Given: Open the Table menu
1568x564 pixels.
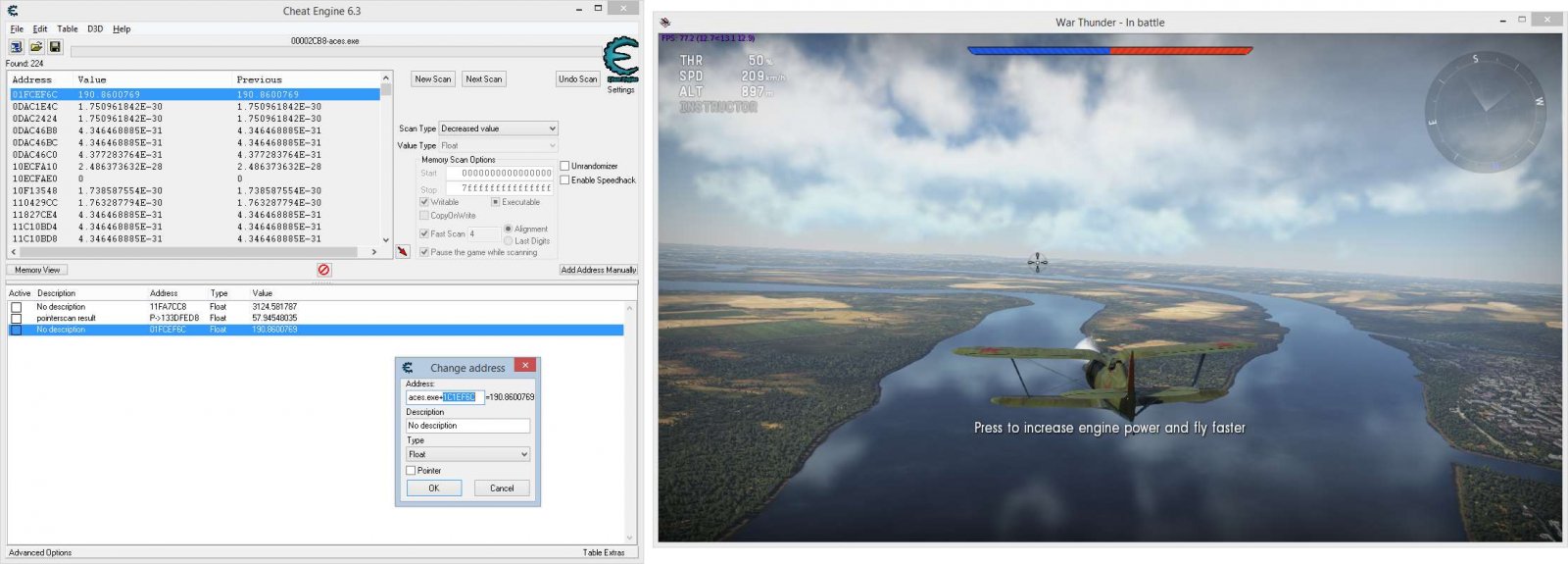Looking at the screenshot, I should tap(67, 28).
